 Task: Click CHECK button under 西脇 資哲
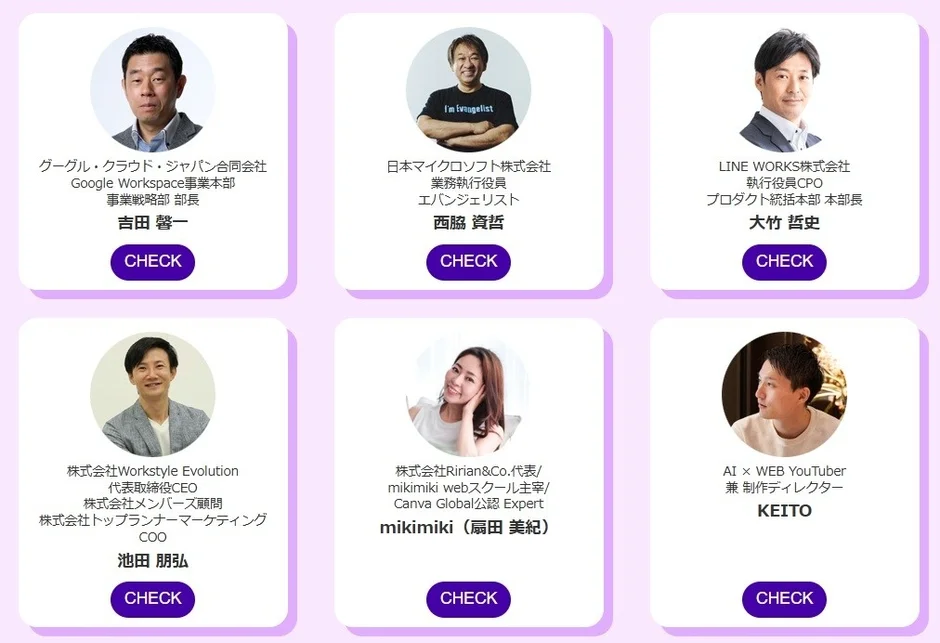[x=468, y=262]
